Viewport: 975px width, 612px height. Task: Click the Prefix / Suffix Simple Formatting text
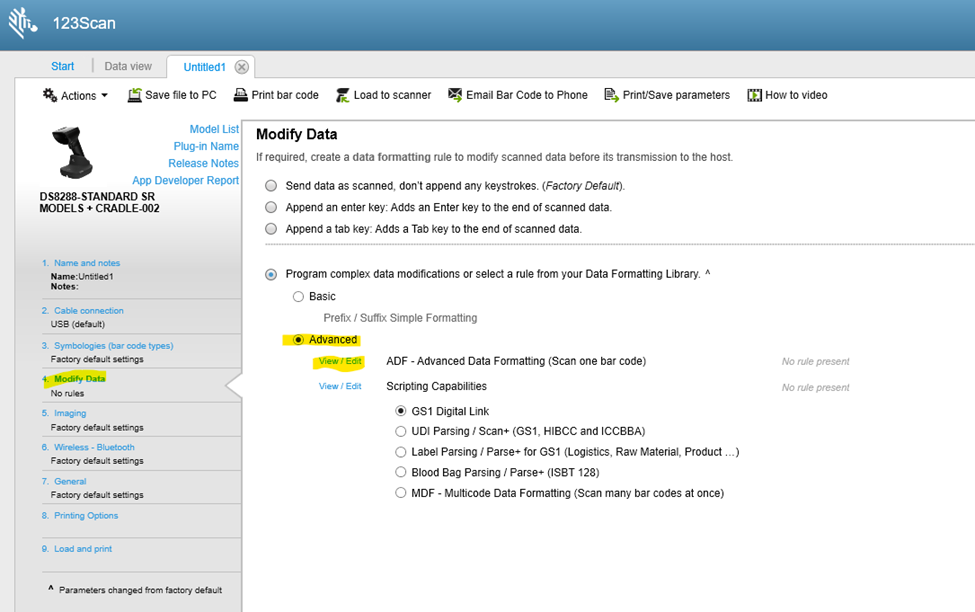click(400, 318)
